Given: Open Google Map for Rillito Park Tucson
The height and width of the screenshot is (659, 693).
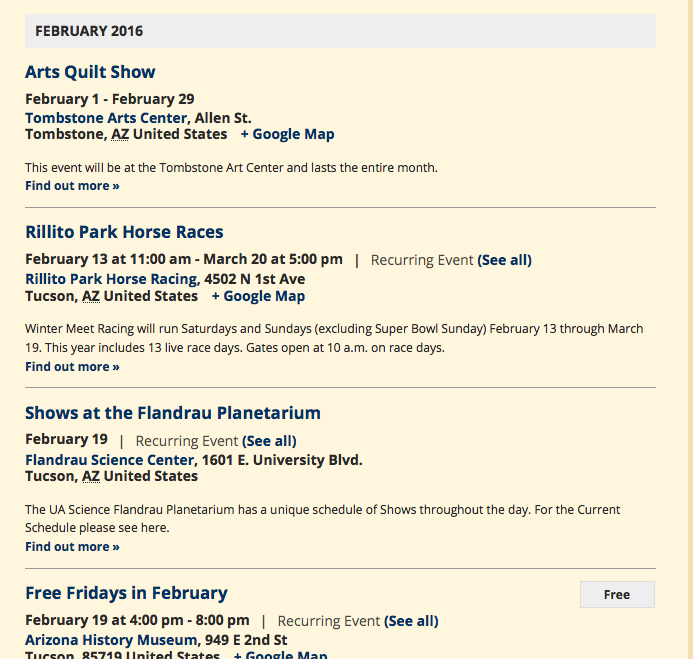Looking at the screenshot, I should pyautogui.click(x=258, y=296).
